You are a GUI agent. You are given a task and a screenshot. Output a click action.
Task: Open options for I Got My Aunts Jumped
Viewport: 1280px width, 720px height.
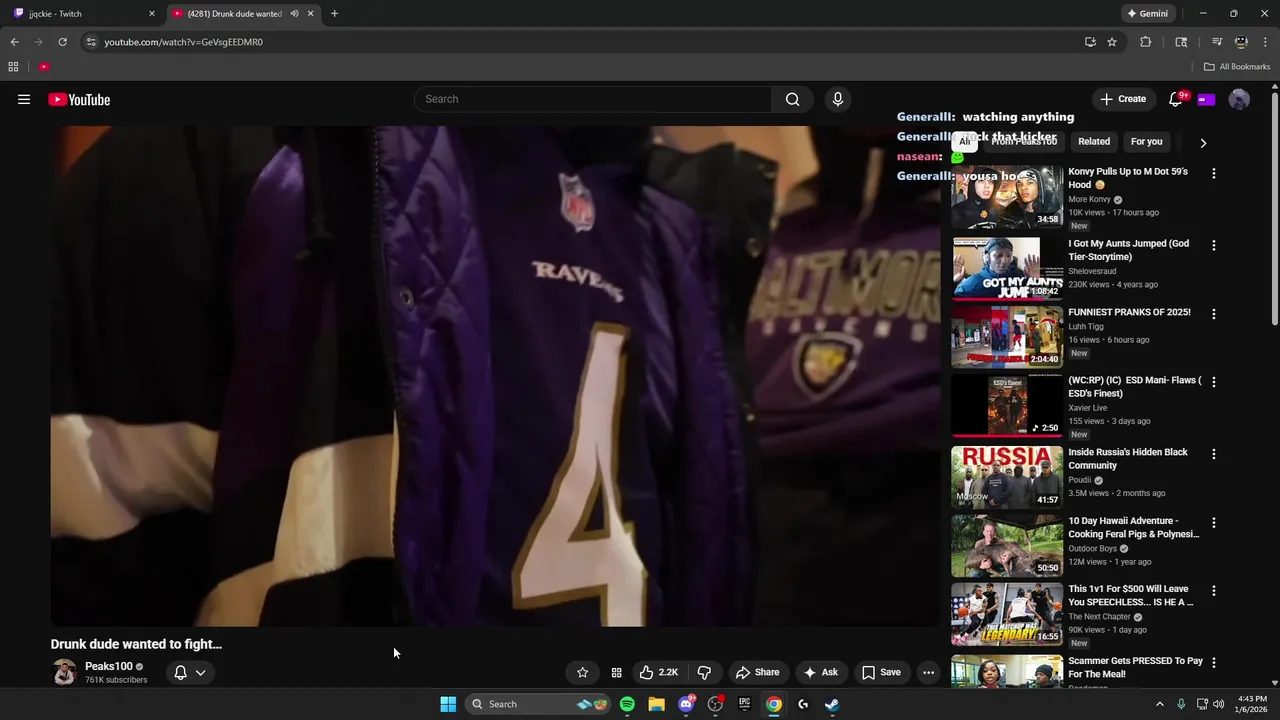(x=1214, y=245)
